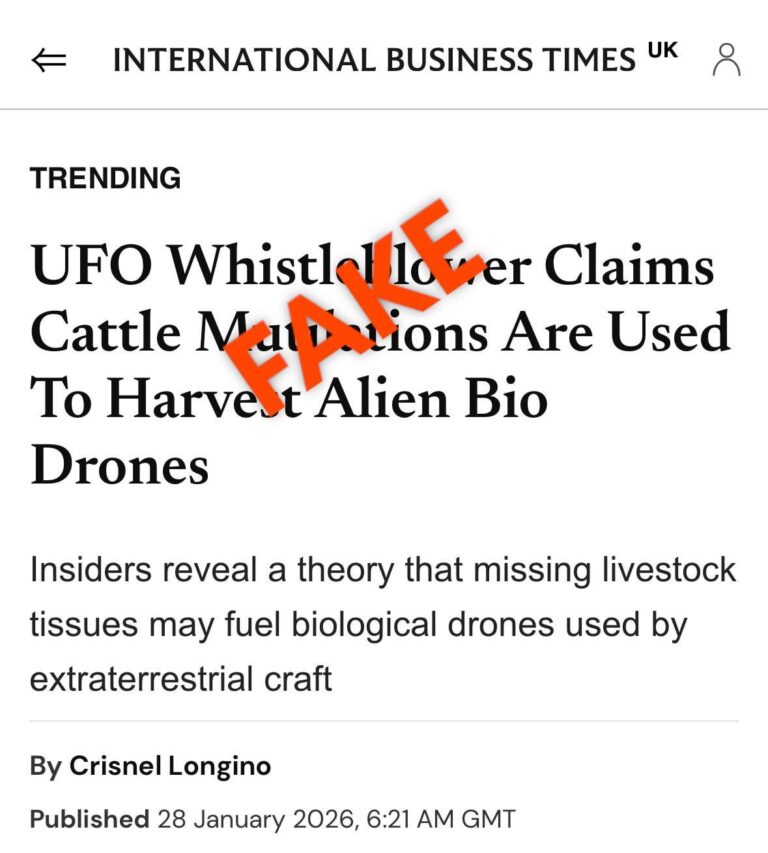The width and height of the screenshot is (768, 853).
Task: Select the TRENDING category label
Action: click(x=106, y=178)
